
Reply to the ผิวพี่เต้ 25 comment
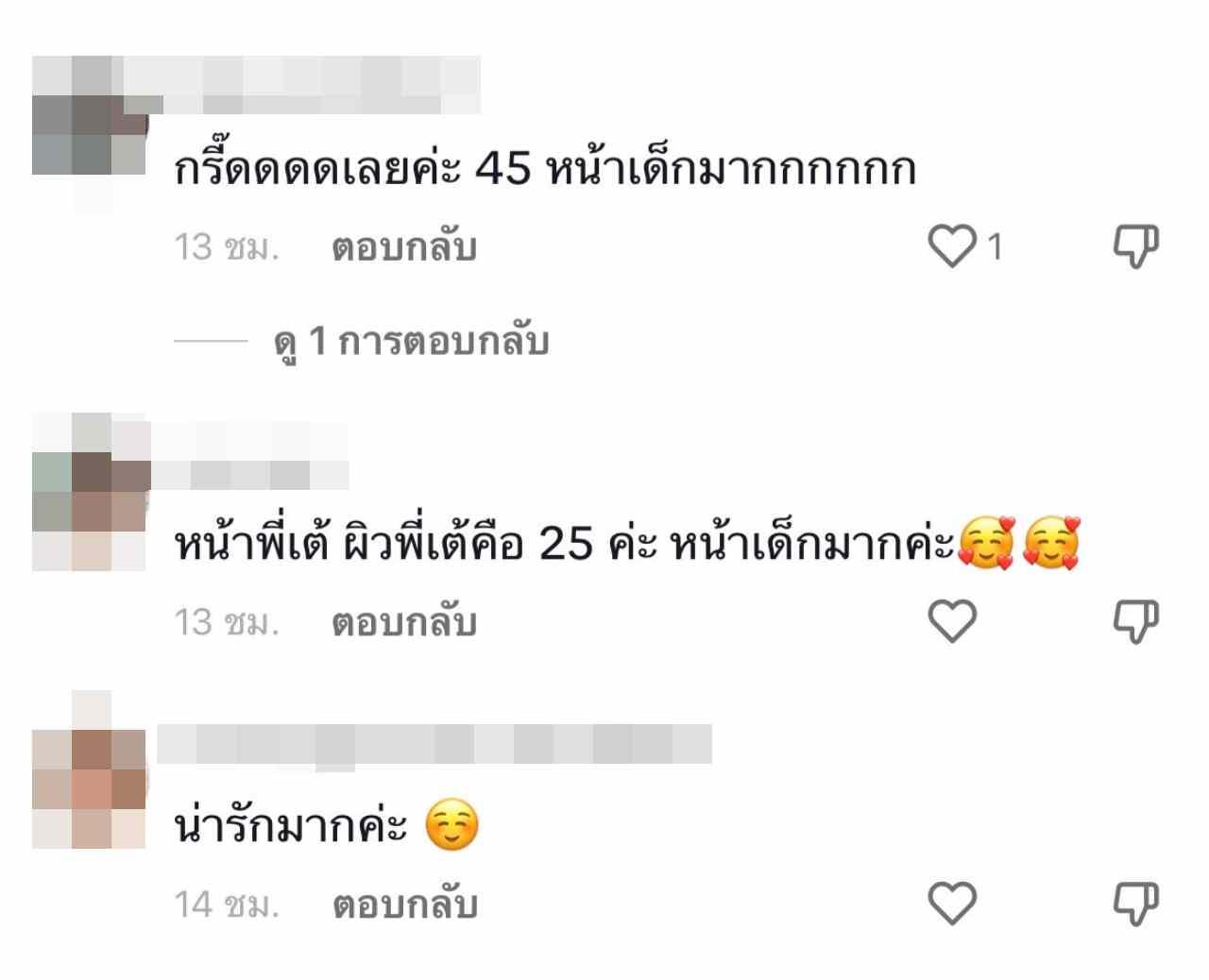404,621
